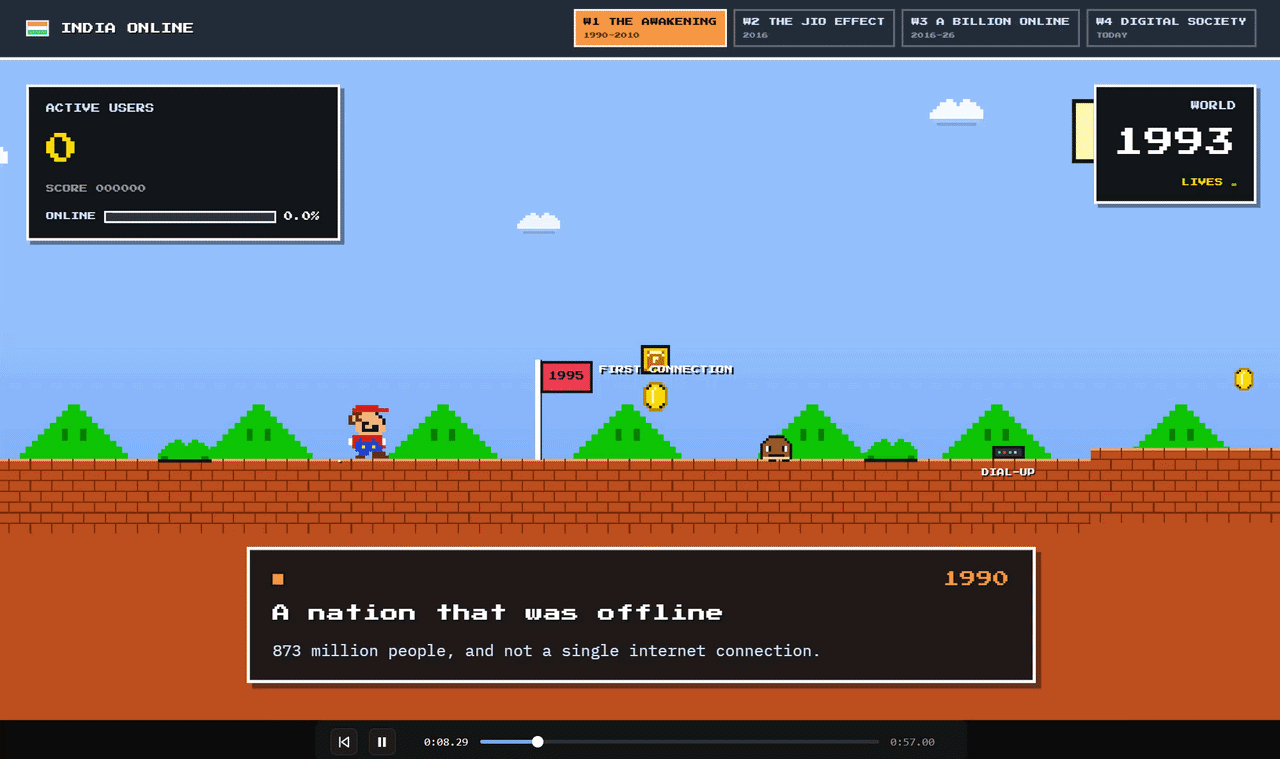
Task: Click the gold zero active users counter
Action: [x=60, y=148]
